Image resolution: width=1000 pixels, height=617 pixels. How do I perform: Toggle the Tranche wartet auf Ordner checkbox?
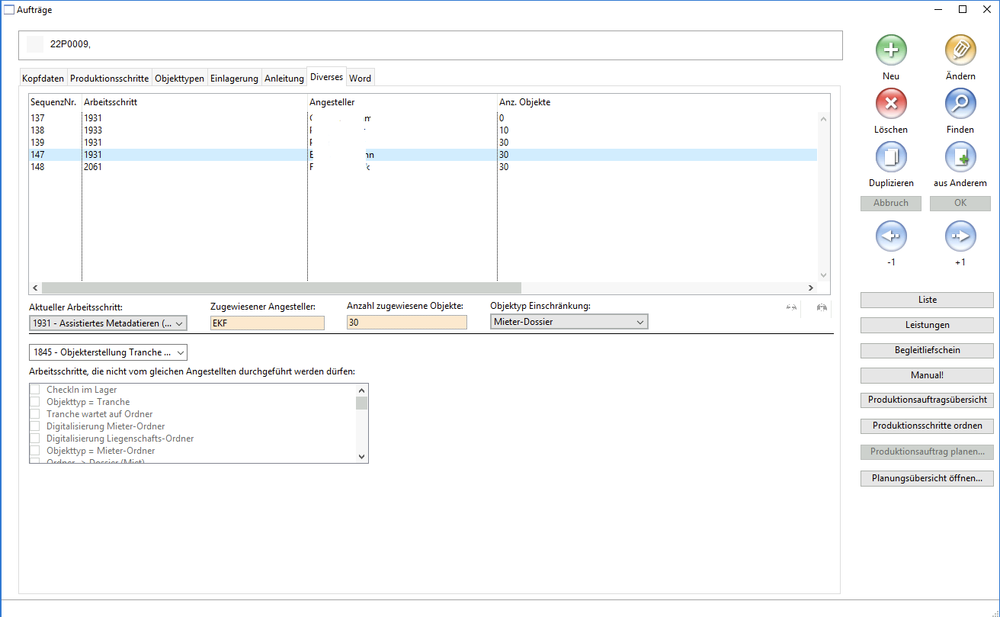36,414
